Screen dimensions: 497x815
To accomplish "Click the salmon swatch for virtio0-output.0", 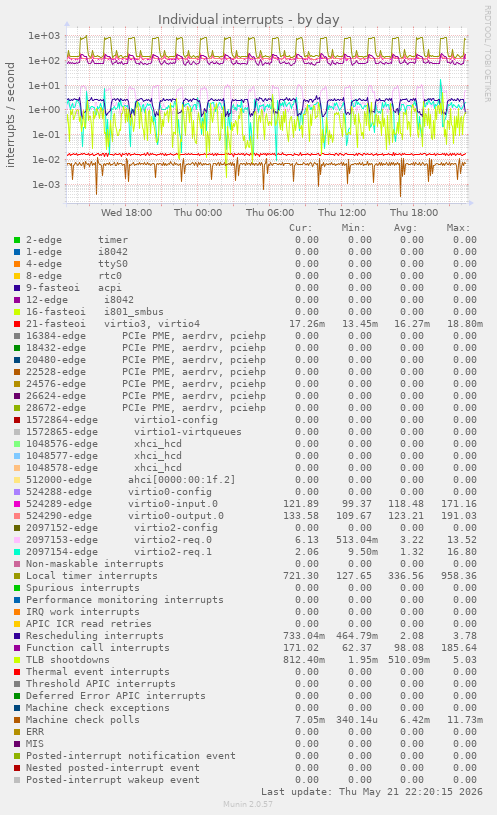I will click(x=17, y=516).
